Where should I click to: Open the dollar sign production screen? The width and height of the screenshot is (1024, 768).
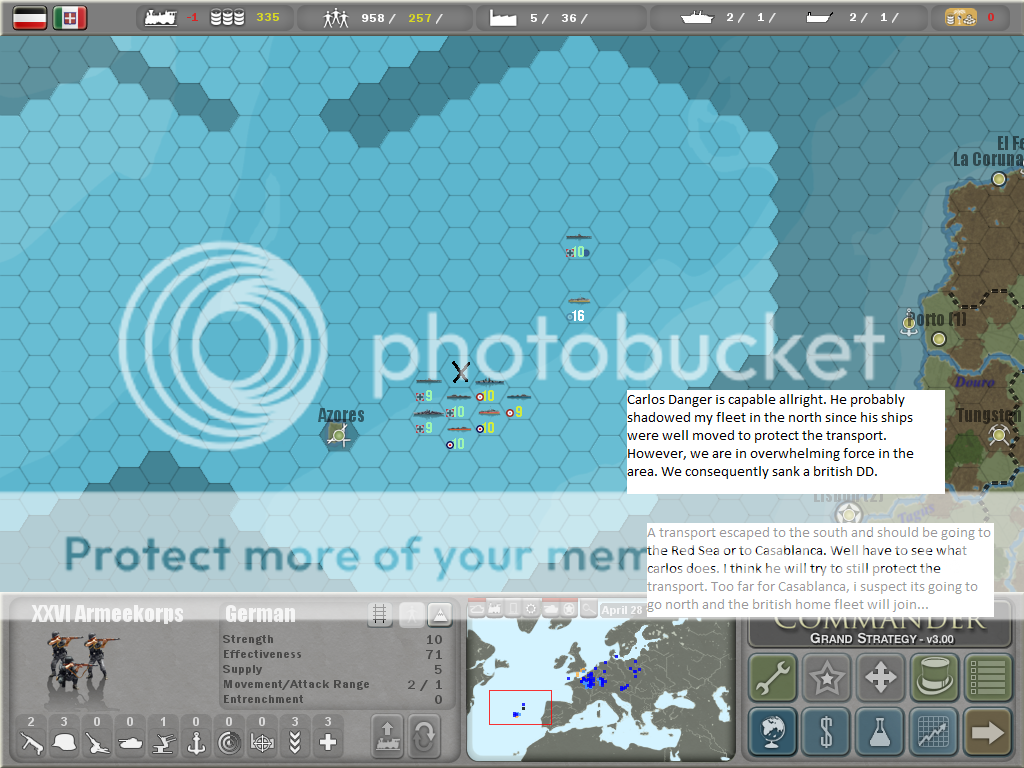pyautogui.click(x=826, y=731)
